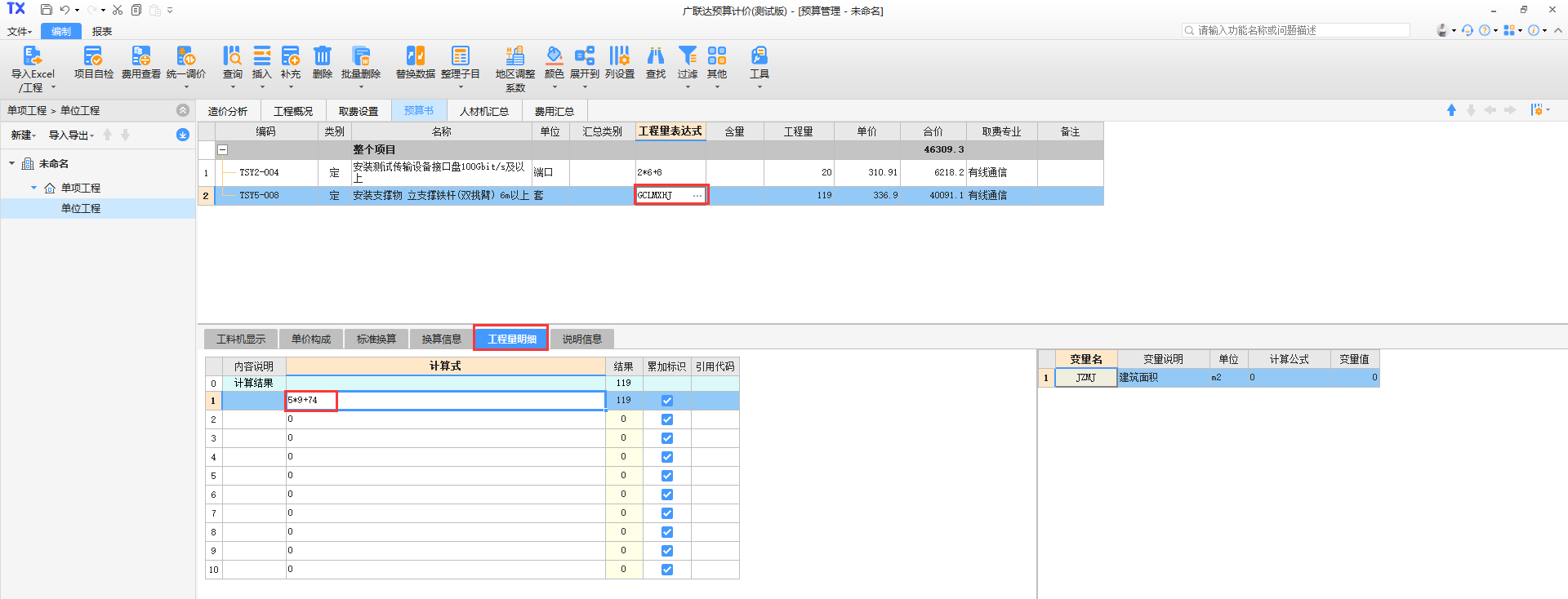Switch to the 单价构成 tab
The height and width of the screenshot is (599, 1568).
[311, 339]
